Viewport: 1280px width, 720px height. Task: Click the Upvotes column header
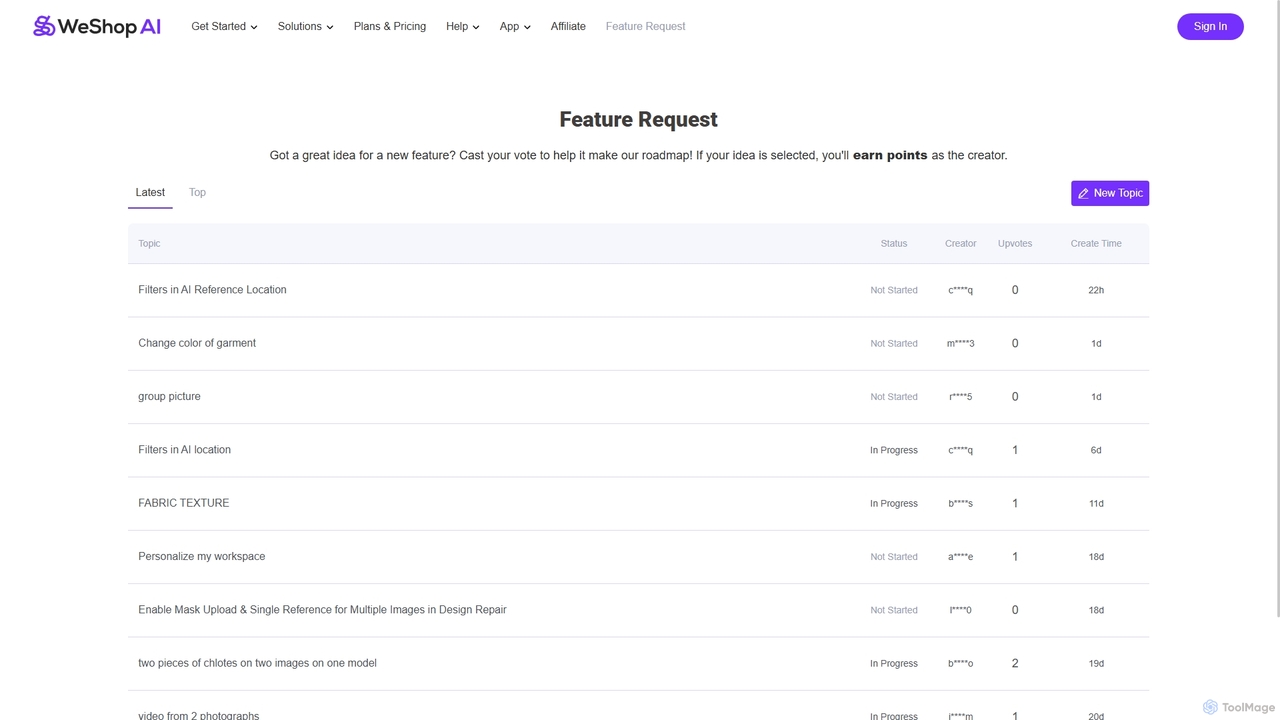pos(1015,243)
